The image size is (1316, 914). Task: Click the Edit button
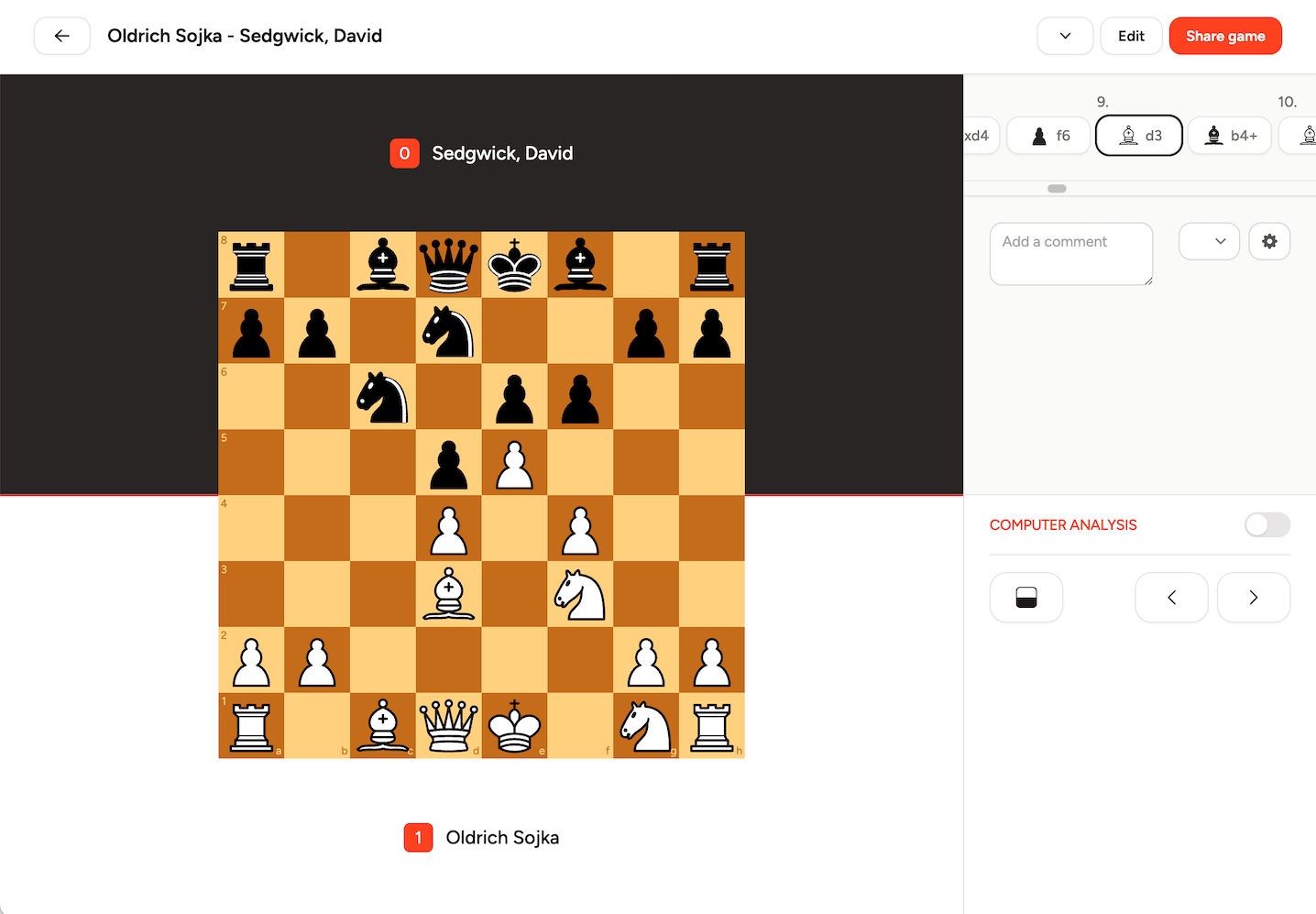(1131, 36)
